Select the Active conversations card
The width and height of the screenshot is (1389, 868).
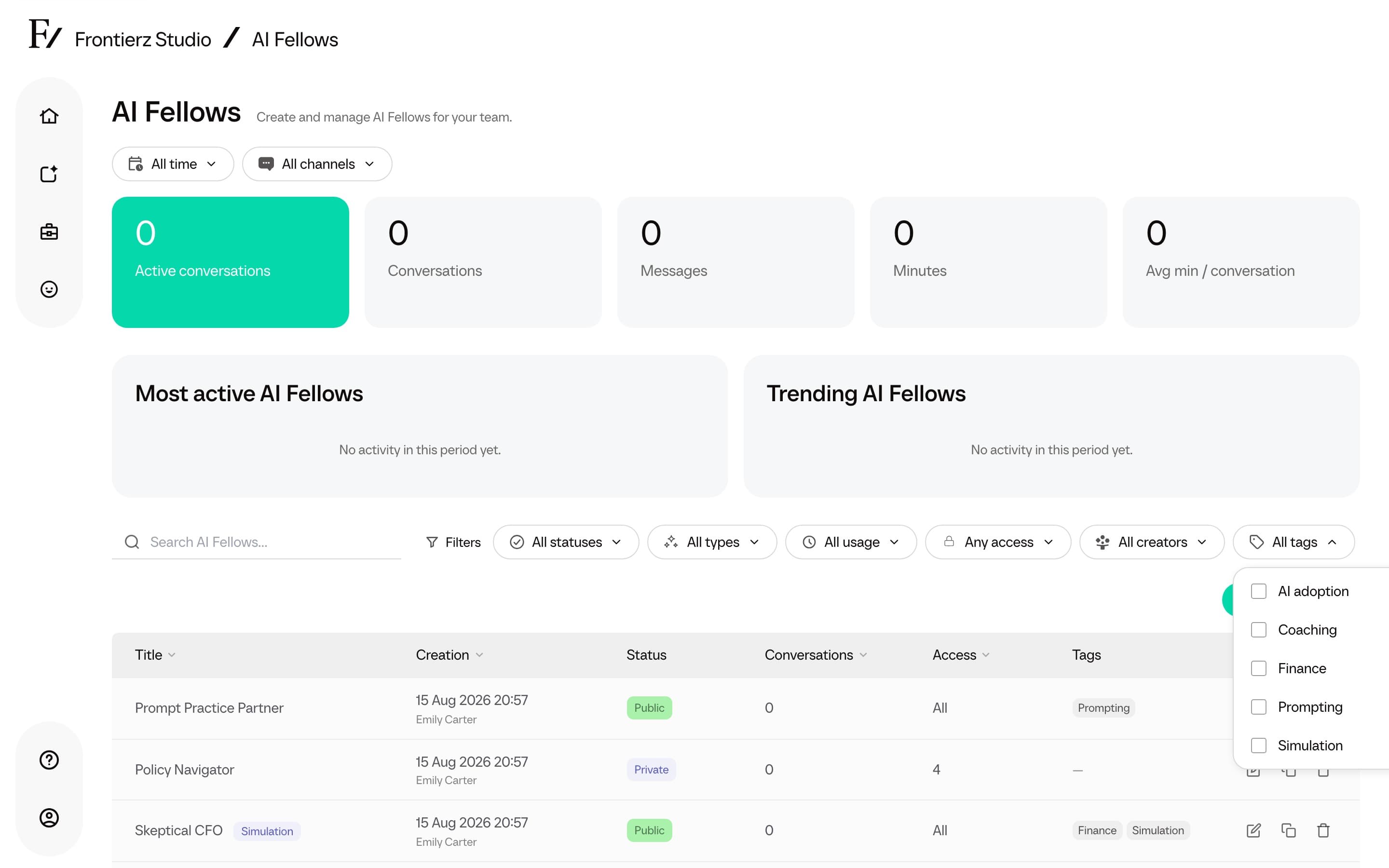coord(230,262)
